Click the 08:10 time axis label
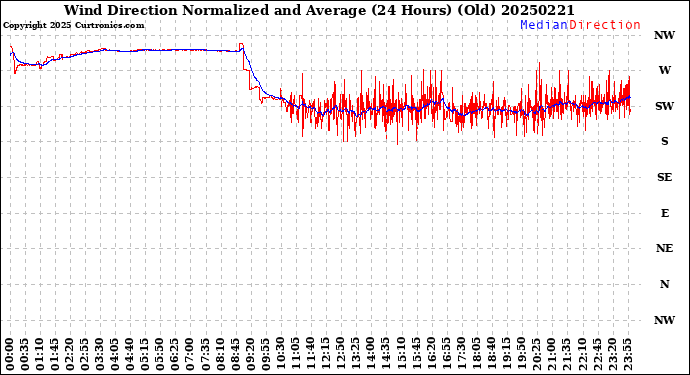The height and width of the screenshot is (375, 690). click(220, 354)
